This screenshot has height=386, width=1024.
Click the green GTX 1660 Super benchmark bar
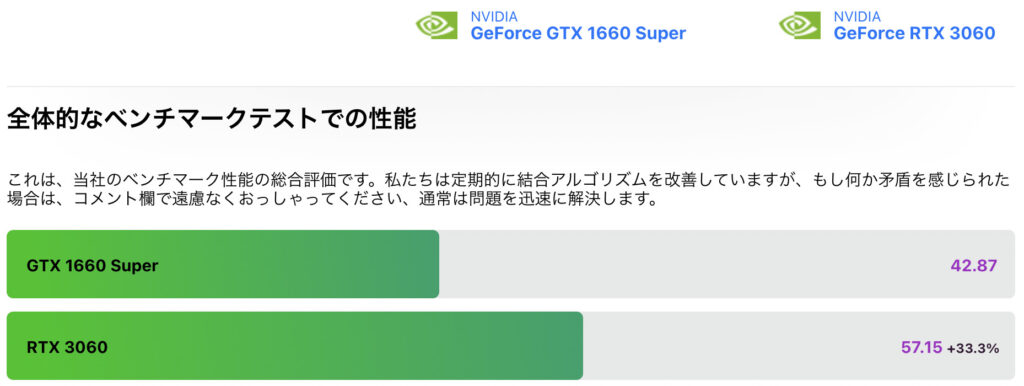(x=223, y=264)
